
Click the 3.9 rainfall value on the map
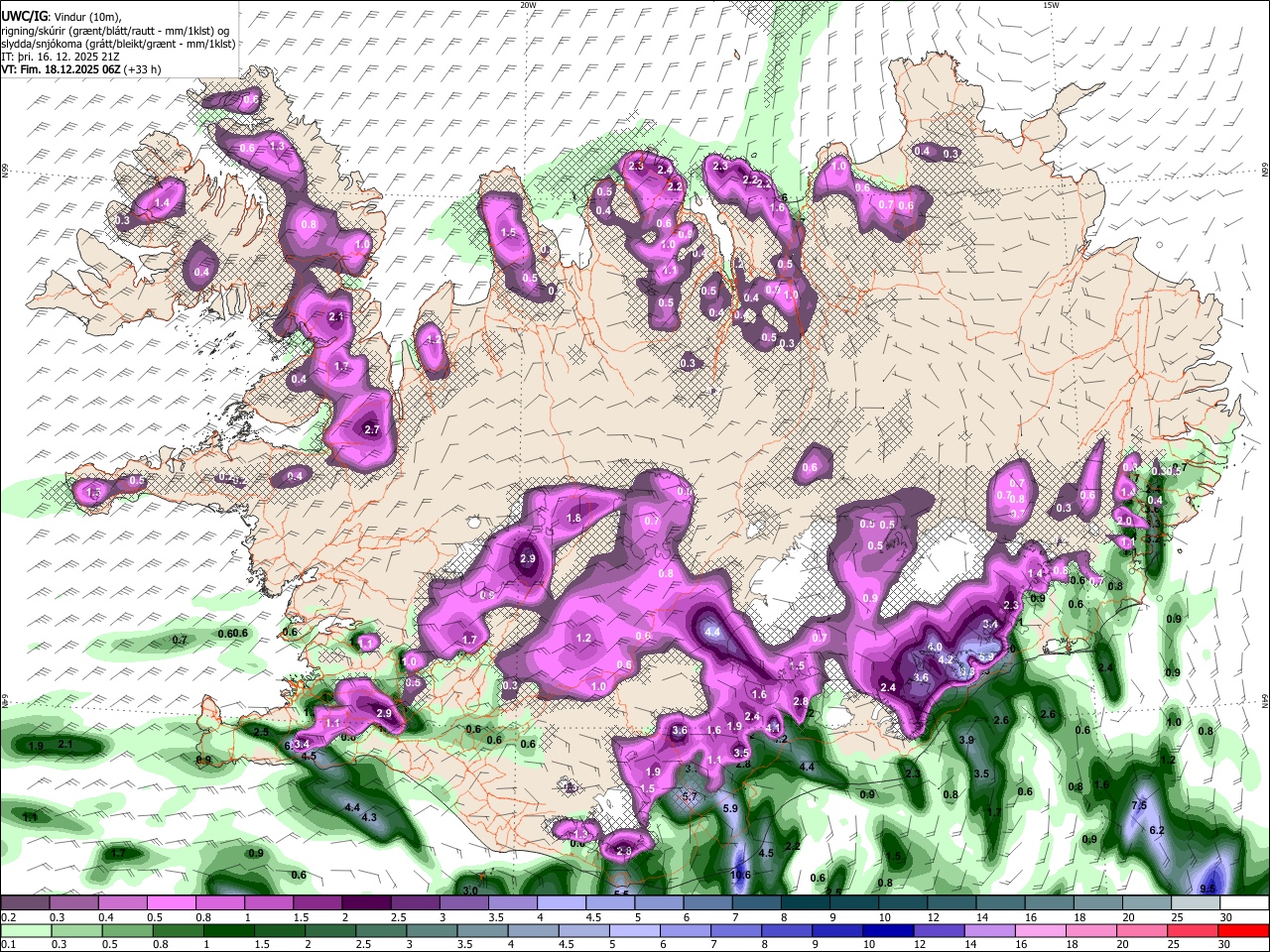coord(967,740)
